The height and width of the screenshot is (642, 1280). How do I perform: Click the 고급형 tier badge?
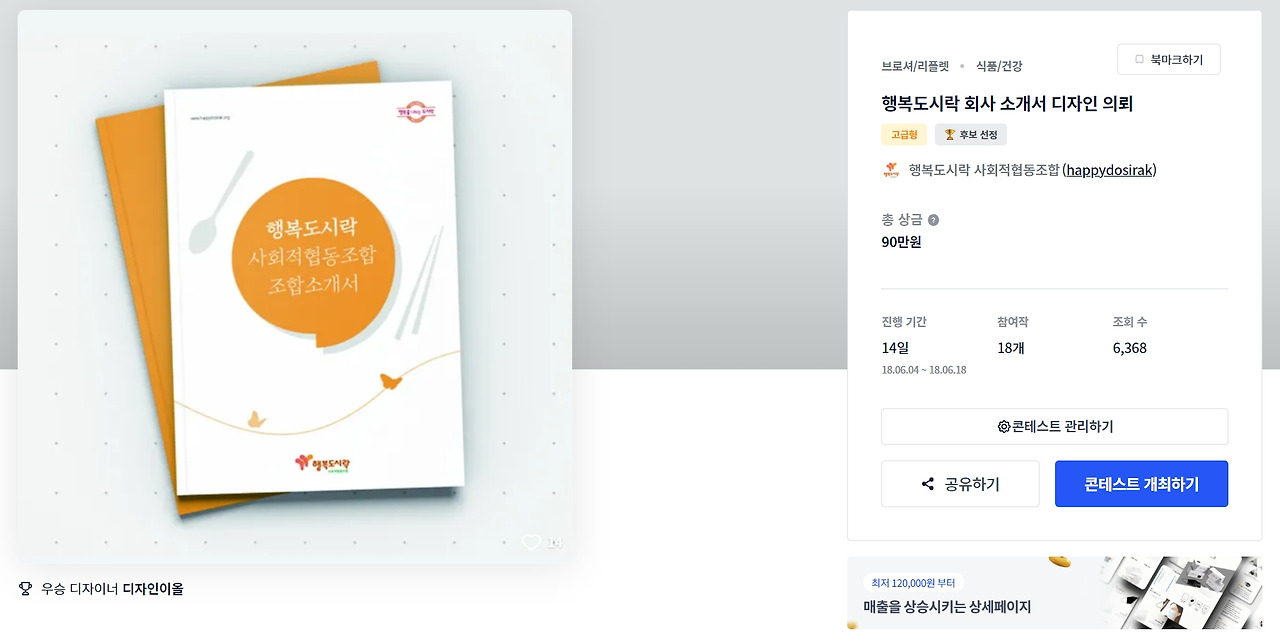[904, 135]
